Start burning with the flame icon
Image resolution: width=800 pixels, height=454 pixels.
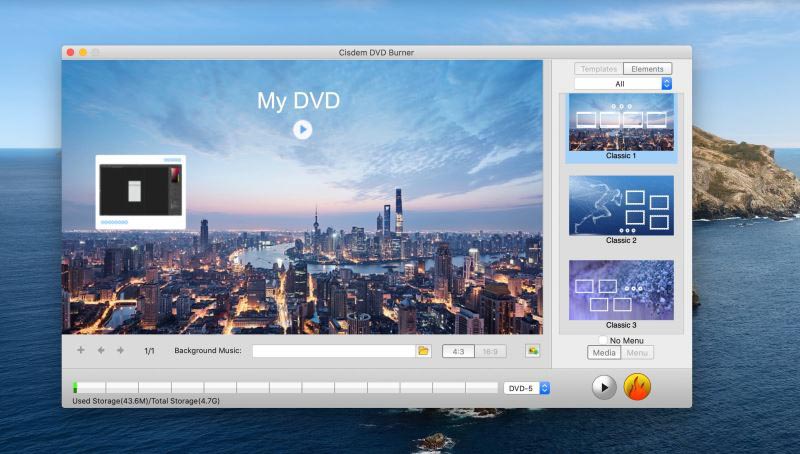[637, 387]
